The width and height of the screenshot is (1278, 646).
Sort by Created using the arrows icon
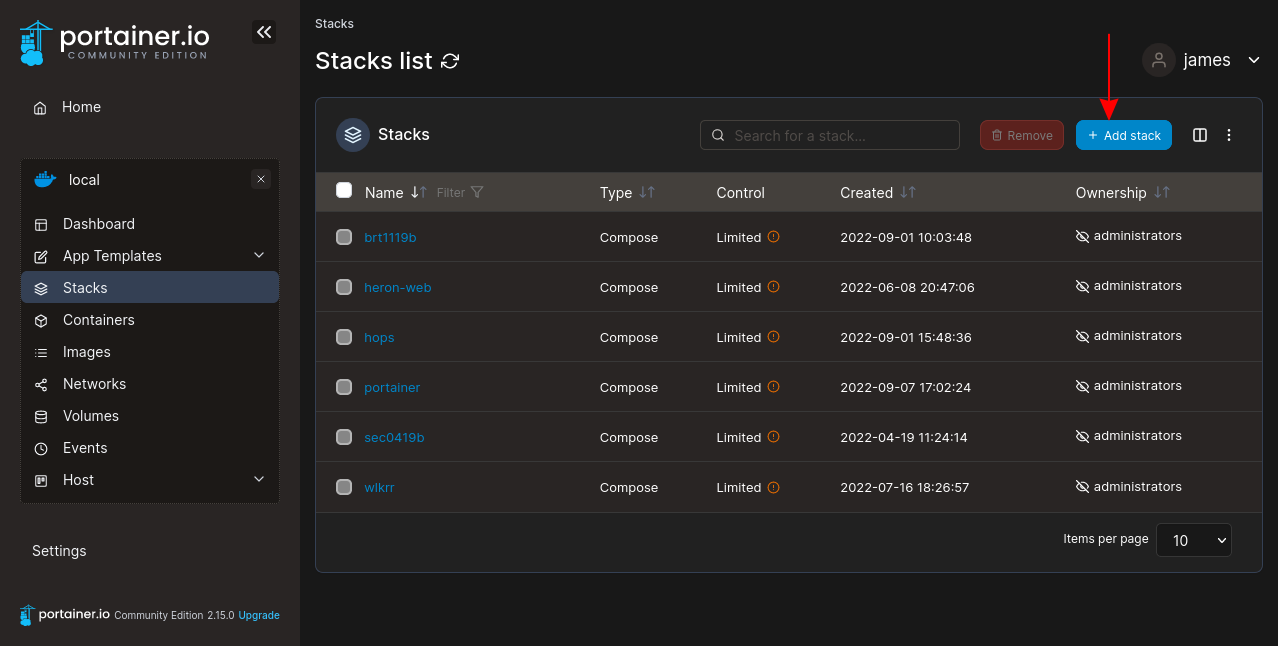908,192
